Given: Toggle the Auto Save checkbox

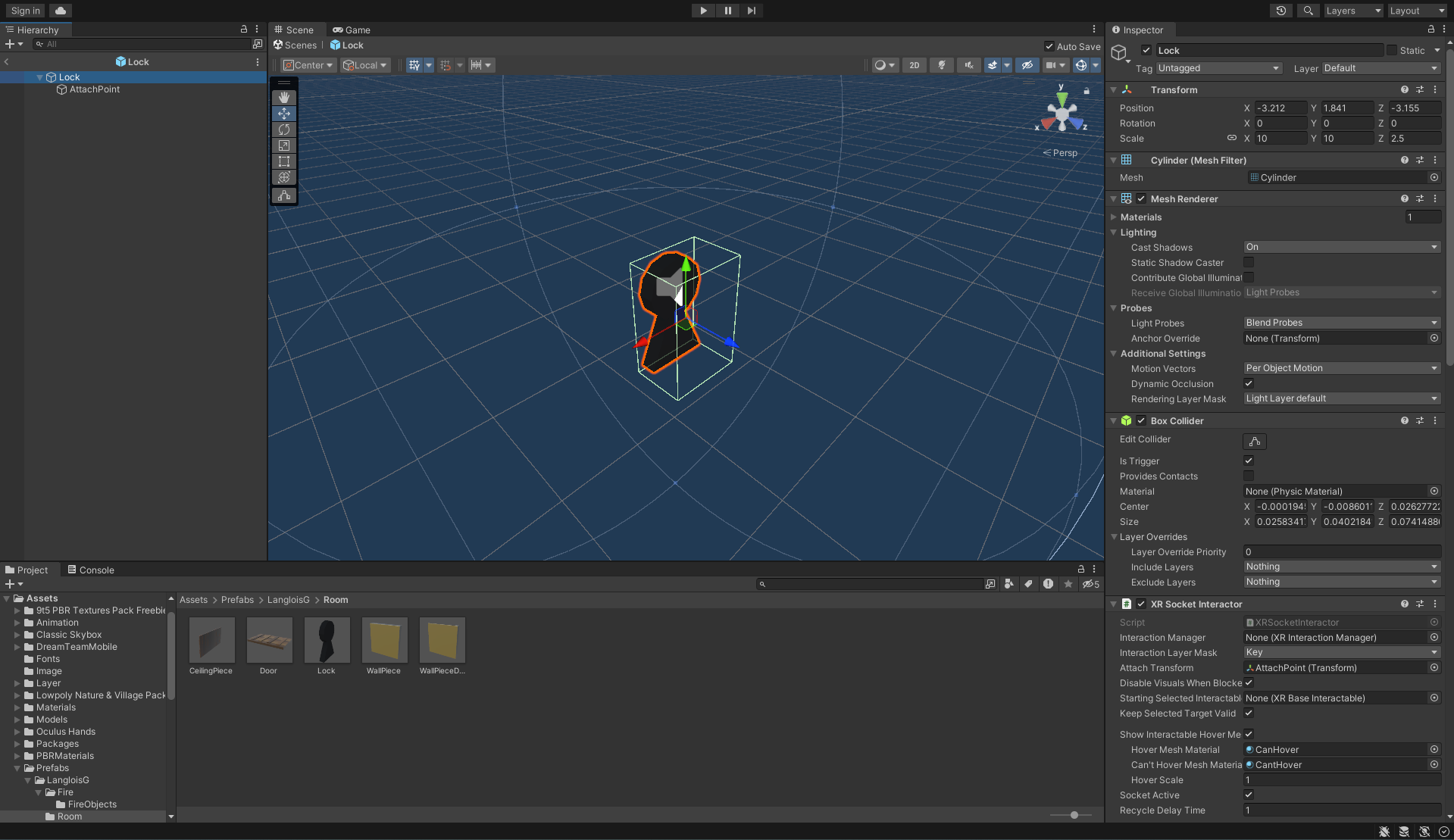Looking at the screenshot, I should coord(1049,46).
